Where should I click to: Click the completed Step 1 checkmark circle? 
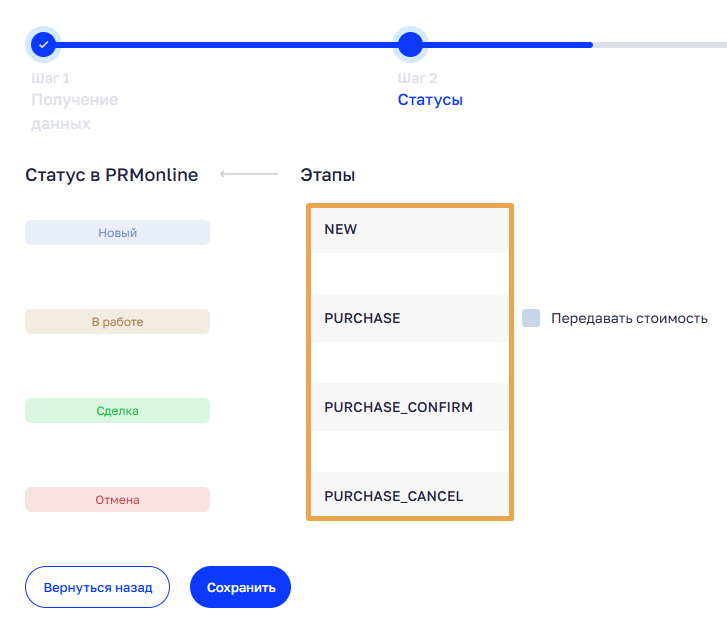click(x=42, y=44)
